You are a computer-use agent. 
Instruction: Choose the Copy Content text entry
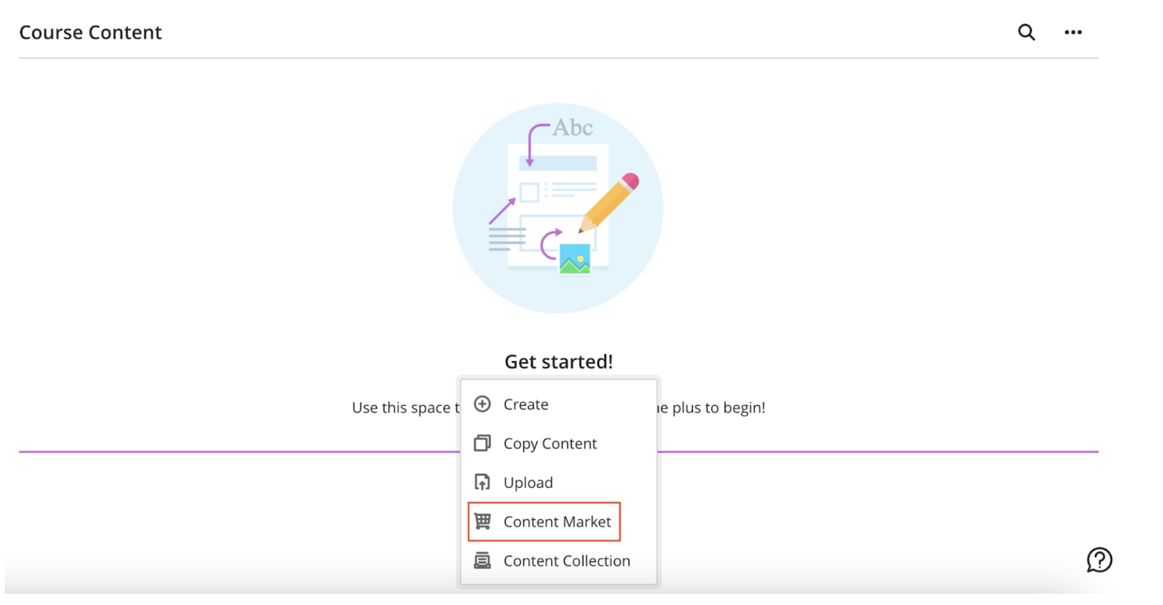click(550, 444)
